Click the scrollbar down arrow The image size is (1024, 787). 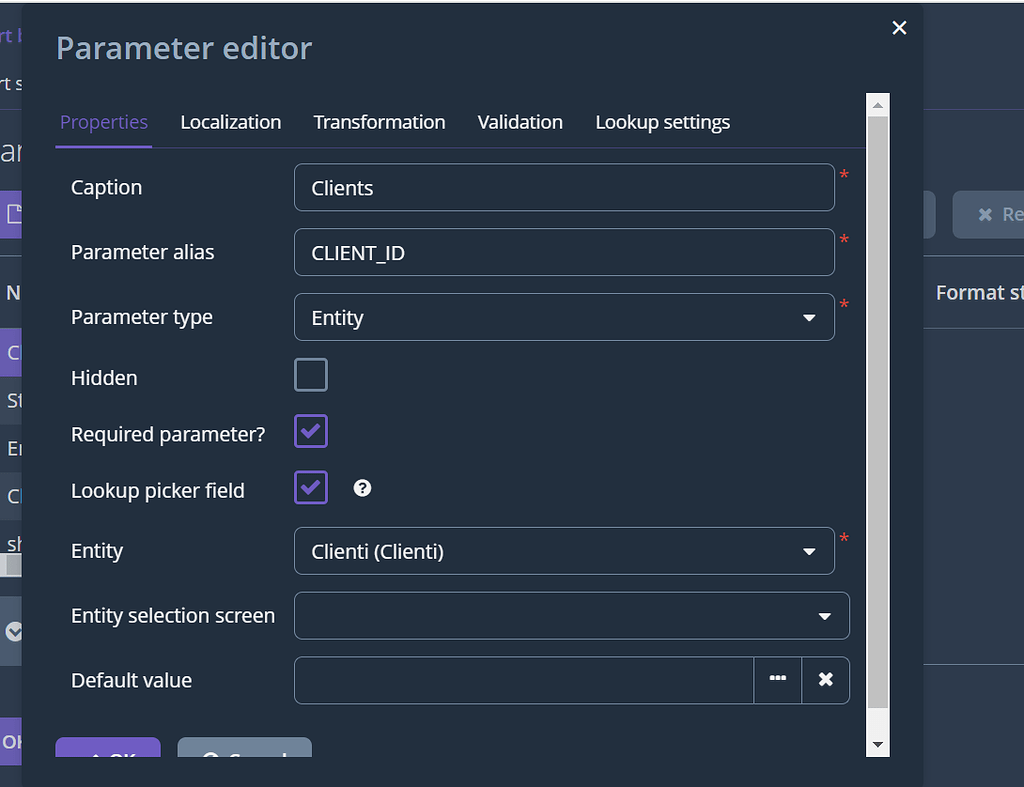click(x=877, y=744)
